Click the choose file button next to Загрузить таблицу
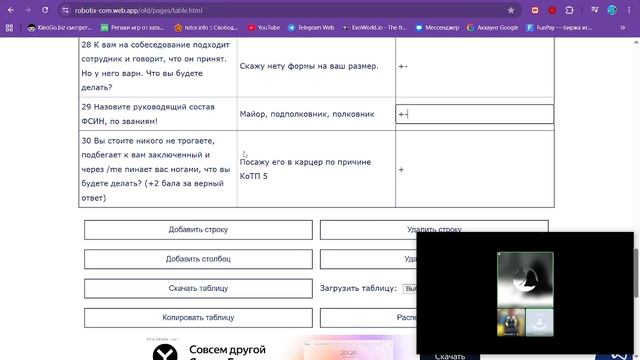The width and height of the screenshot is (640, 360). 409,289
